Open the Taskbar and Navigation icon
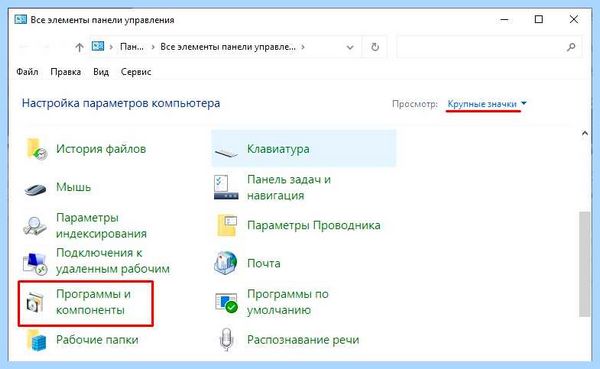 226,188
